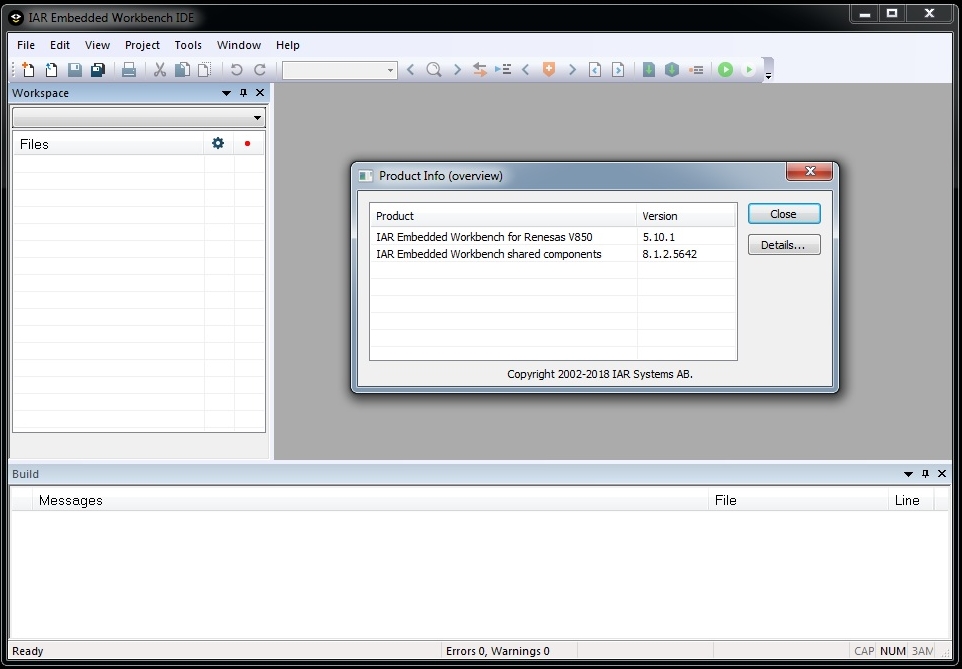Image resolution: width=962 pixels, height=669 pixels.
Task: Click the Compile green arrow icon
Action: pos(648,70)
